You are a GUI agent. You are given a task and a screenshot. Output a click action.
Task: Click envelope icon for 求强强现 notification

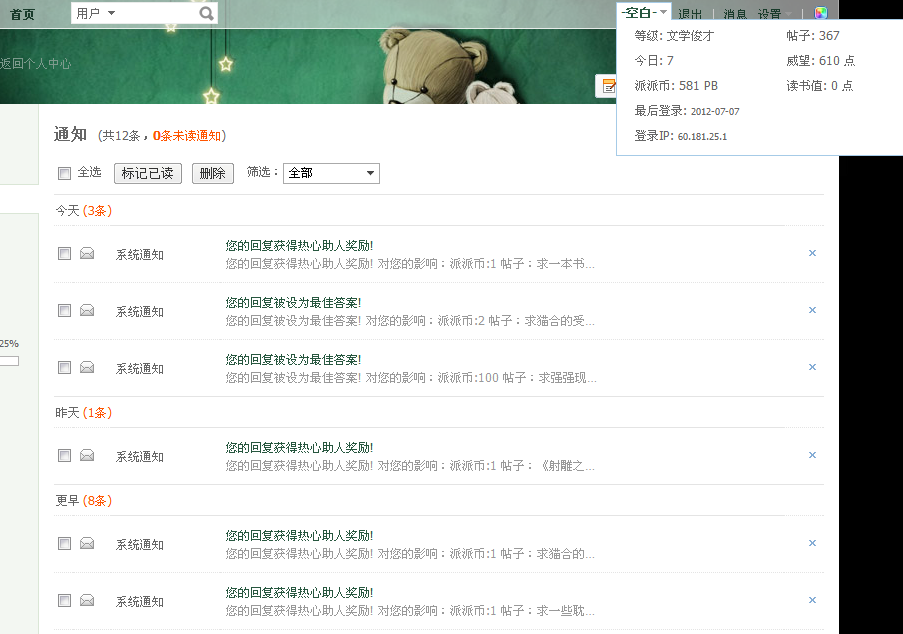pyautogui.click(x=87, y=367)
